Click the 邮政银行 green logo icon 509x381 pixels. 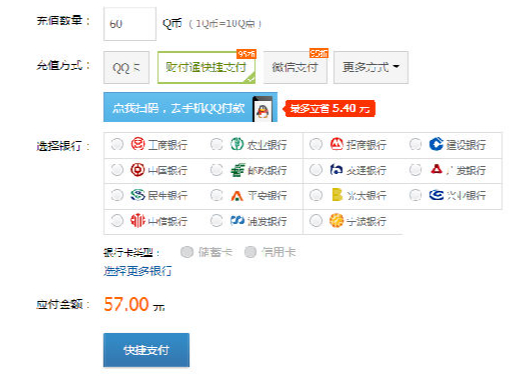tap(238, 170)
